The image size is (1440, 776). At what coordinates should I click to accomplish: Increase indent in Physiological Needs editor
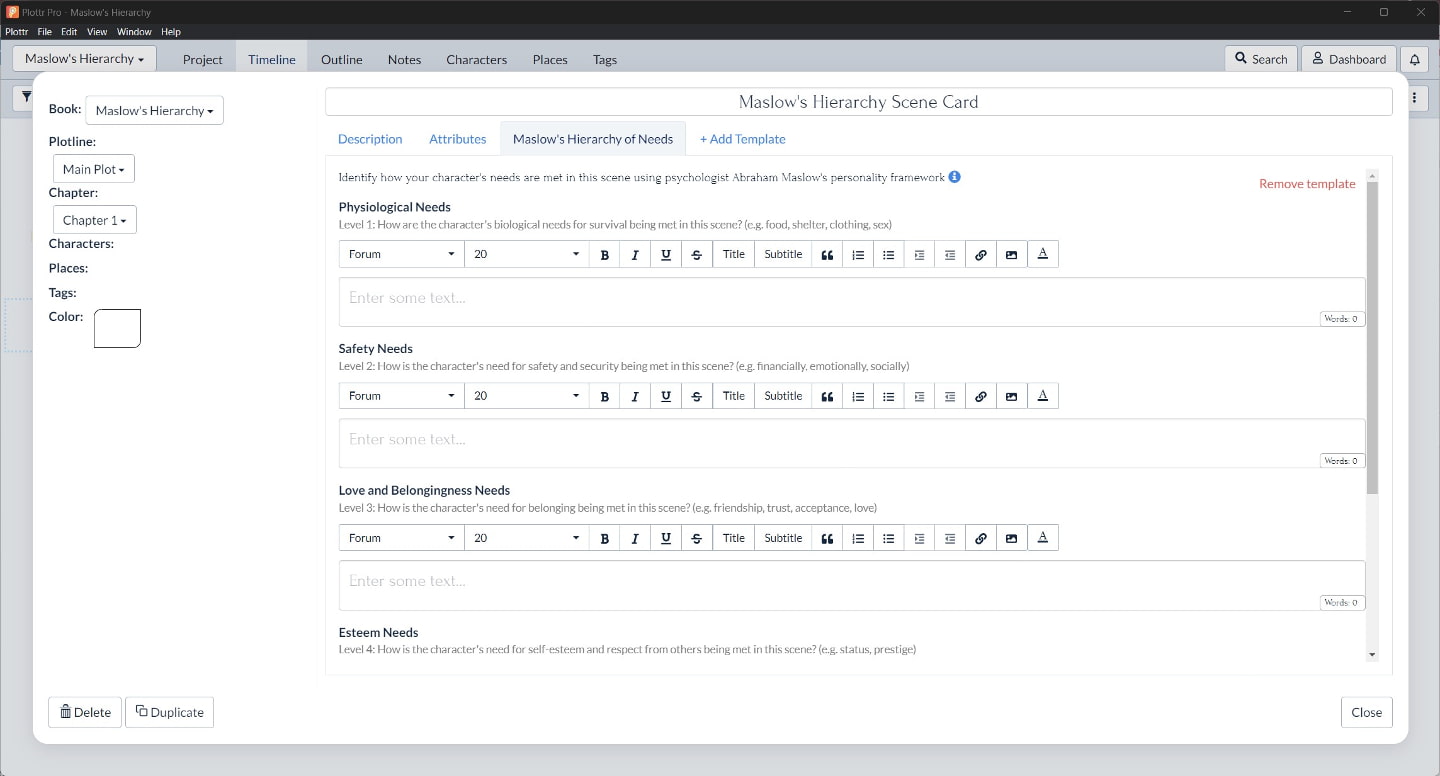(919, 254)
